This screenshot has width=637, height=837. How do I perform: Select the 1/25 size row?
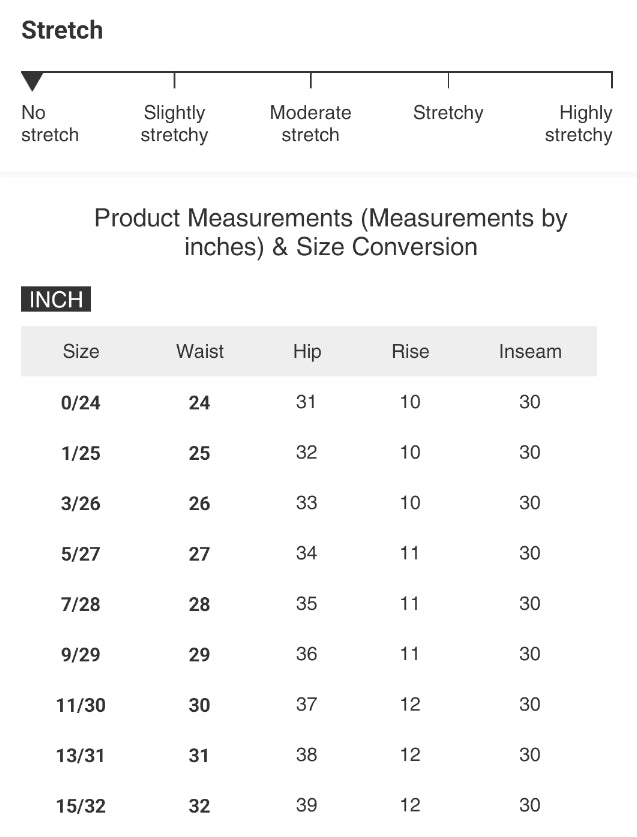309,453
